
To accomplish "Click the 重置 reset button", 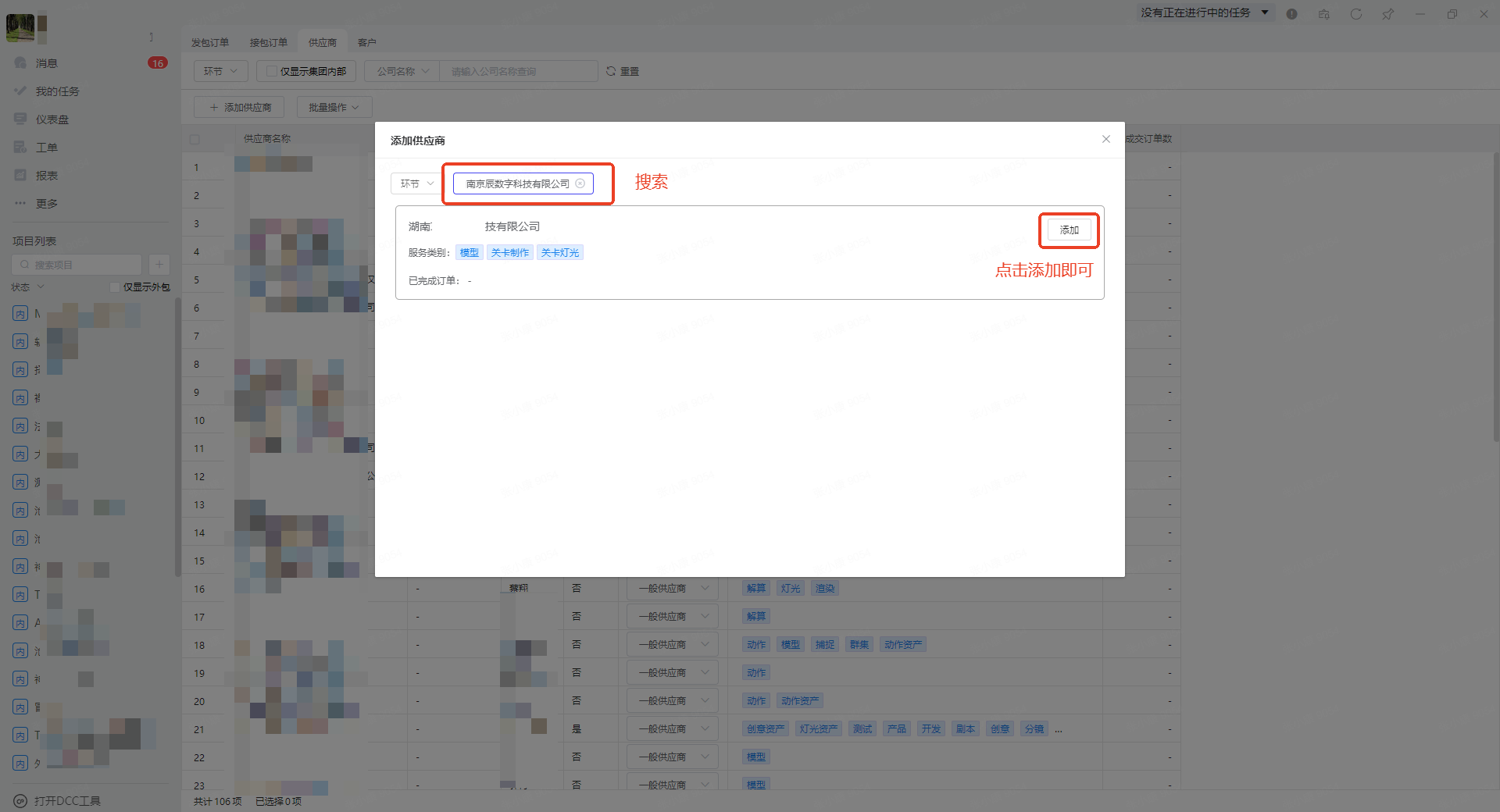I will pos(623,72).
